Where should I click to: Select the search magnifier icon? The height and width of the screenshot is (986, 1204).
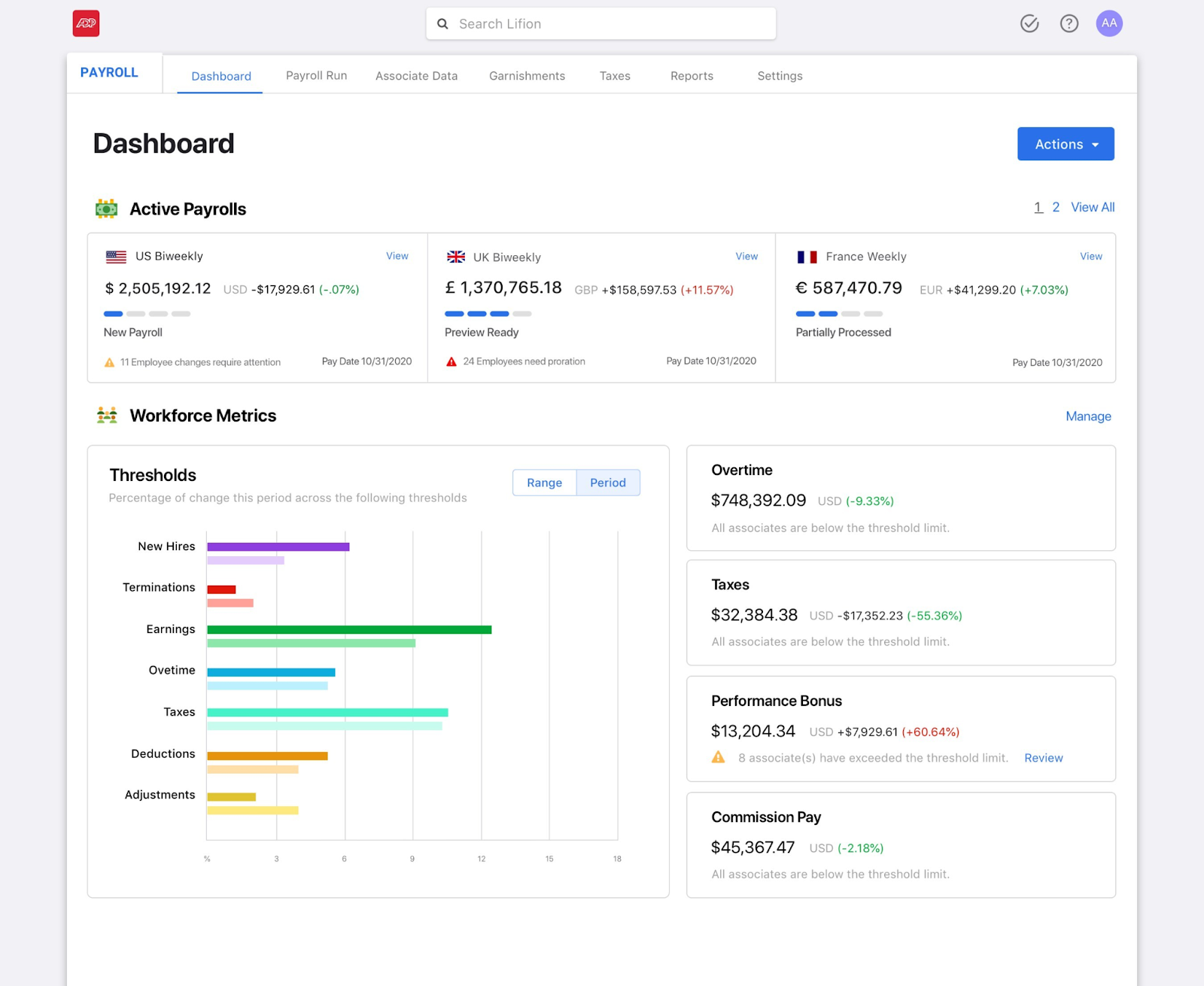click(x=443, y=23)
